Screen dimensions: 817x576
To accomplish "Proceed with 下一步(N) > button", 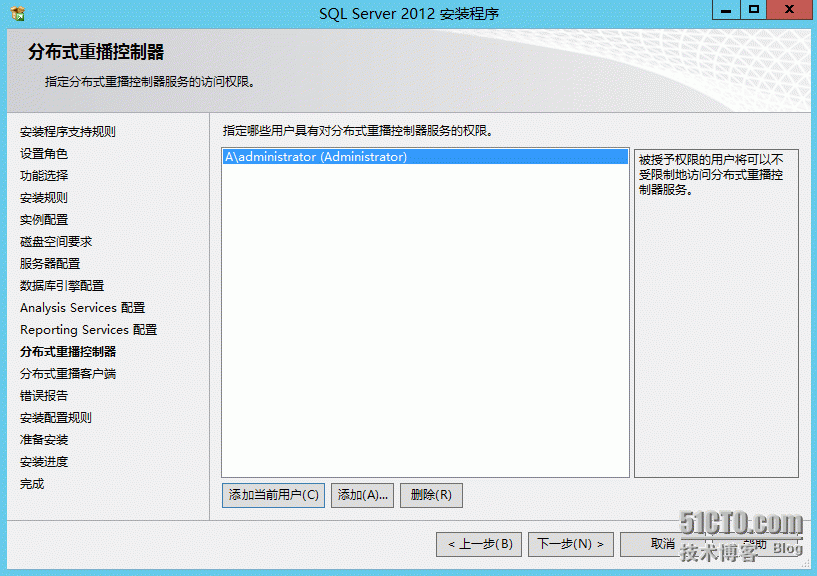I will coord(571,544).
